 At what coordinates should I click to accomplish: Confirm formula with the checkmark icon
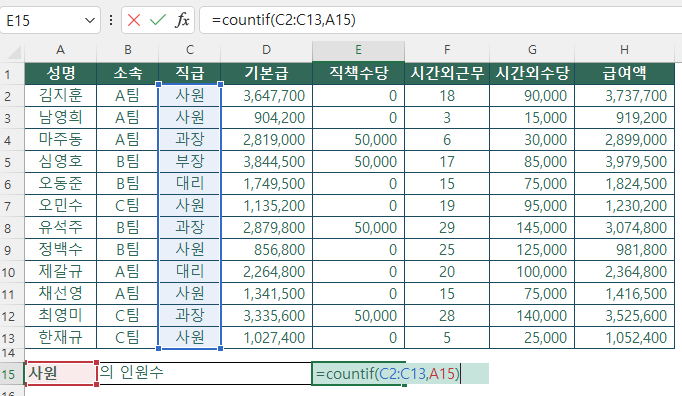(157, 20)
